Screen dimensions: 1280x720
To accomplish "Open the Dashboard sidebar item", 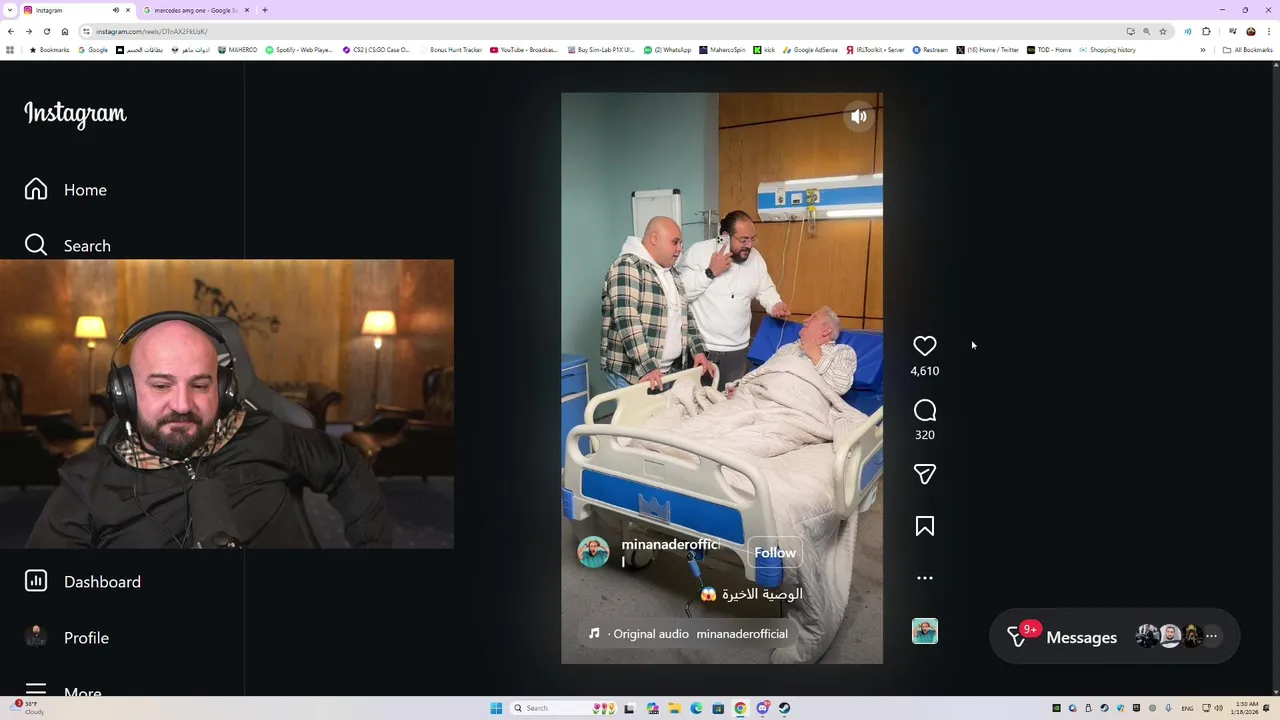I will point(83,582).
